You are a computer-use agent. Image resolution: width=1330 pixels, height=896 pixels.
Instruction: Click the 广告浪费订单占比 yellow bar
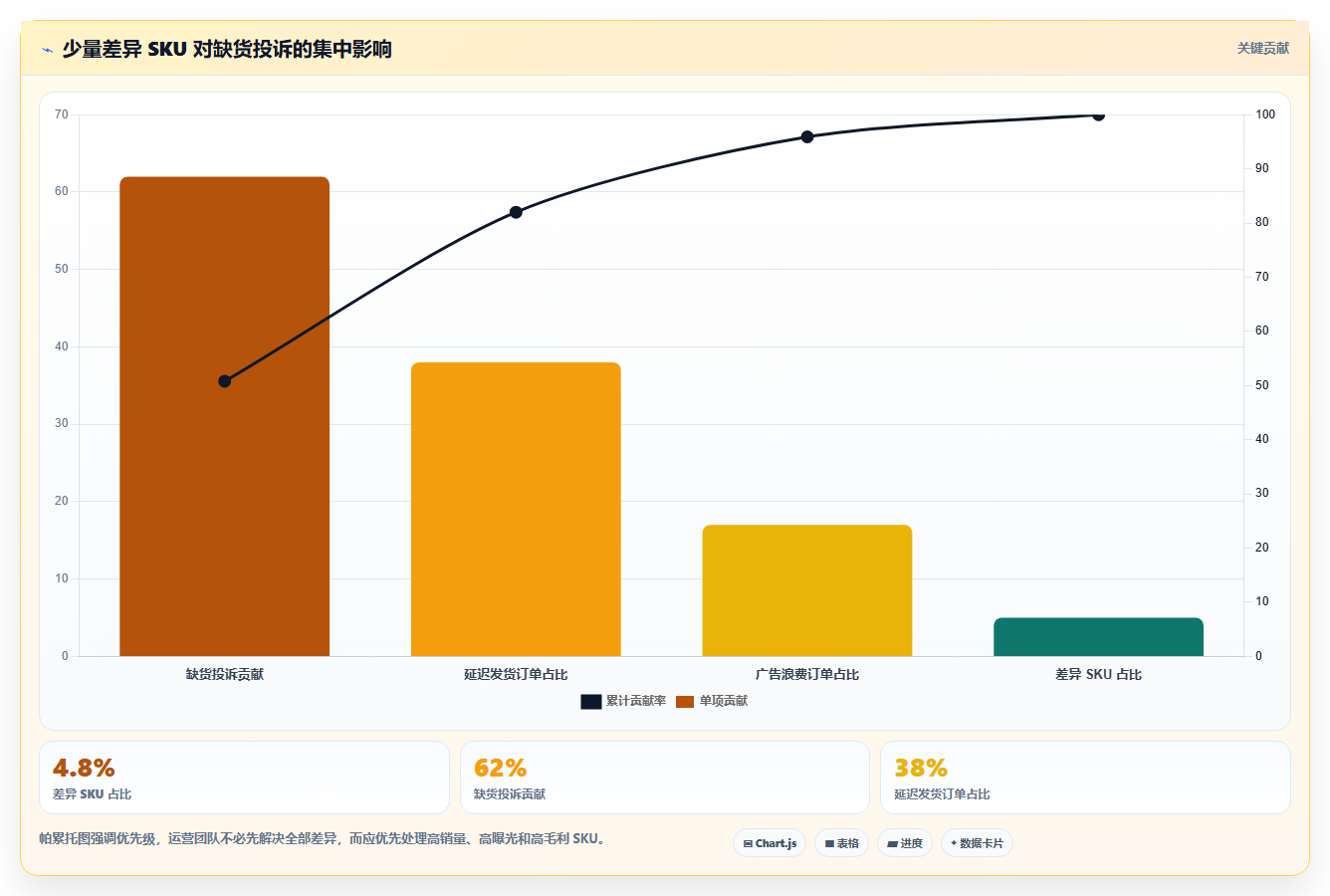pos(807,590)
